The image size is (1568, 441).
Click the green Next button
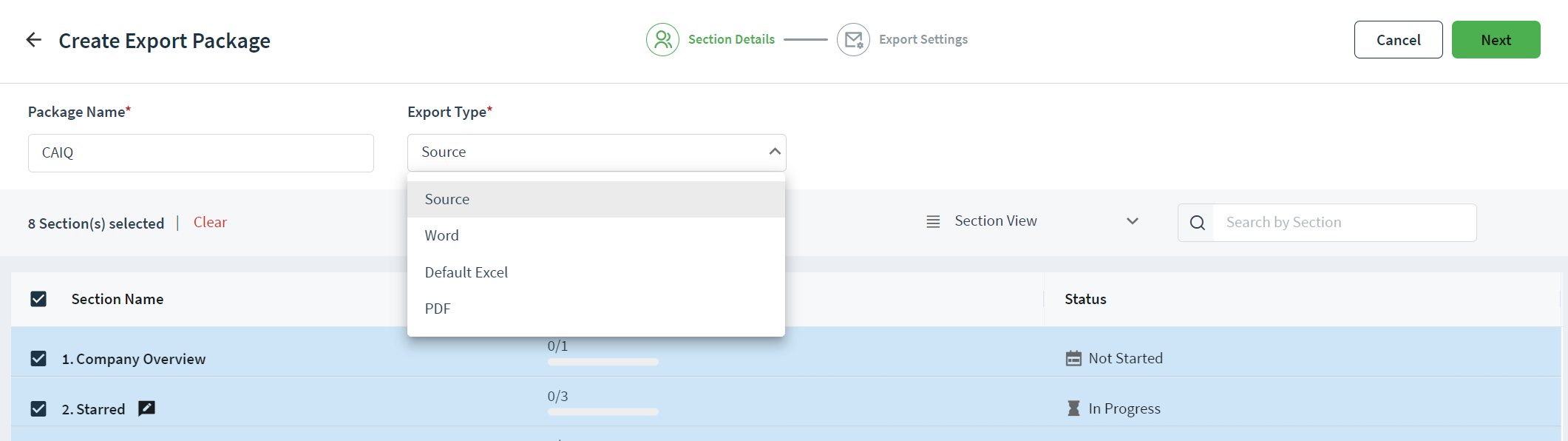click(1496, 40)
